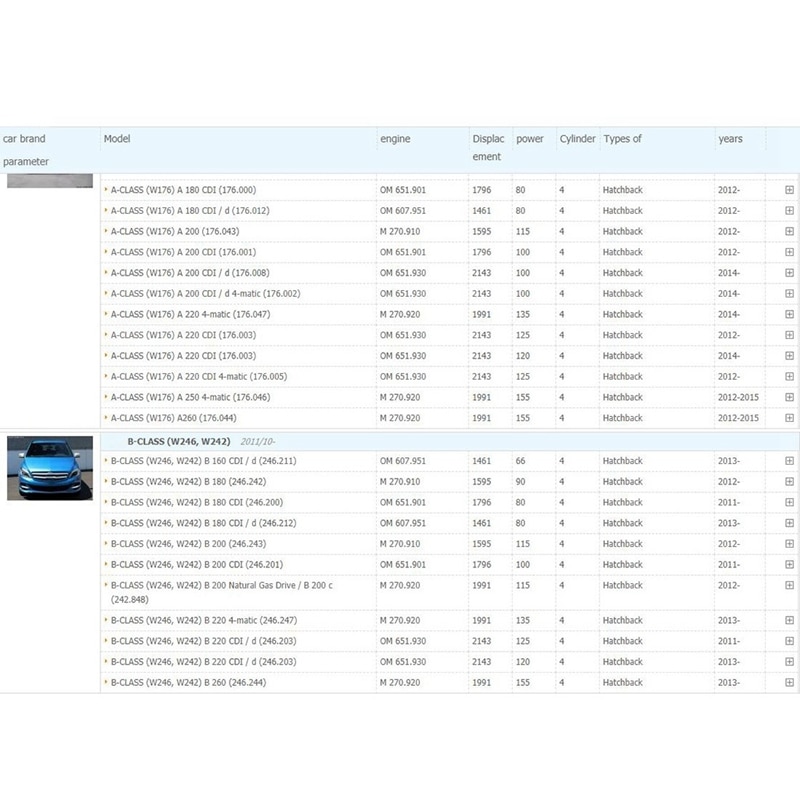The width and height of the screenshot is (800, 800).
Task: Click plus icon for B 200 (246.243) row
Action: tap(789, 544)
